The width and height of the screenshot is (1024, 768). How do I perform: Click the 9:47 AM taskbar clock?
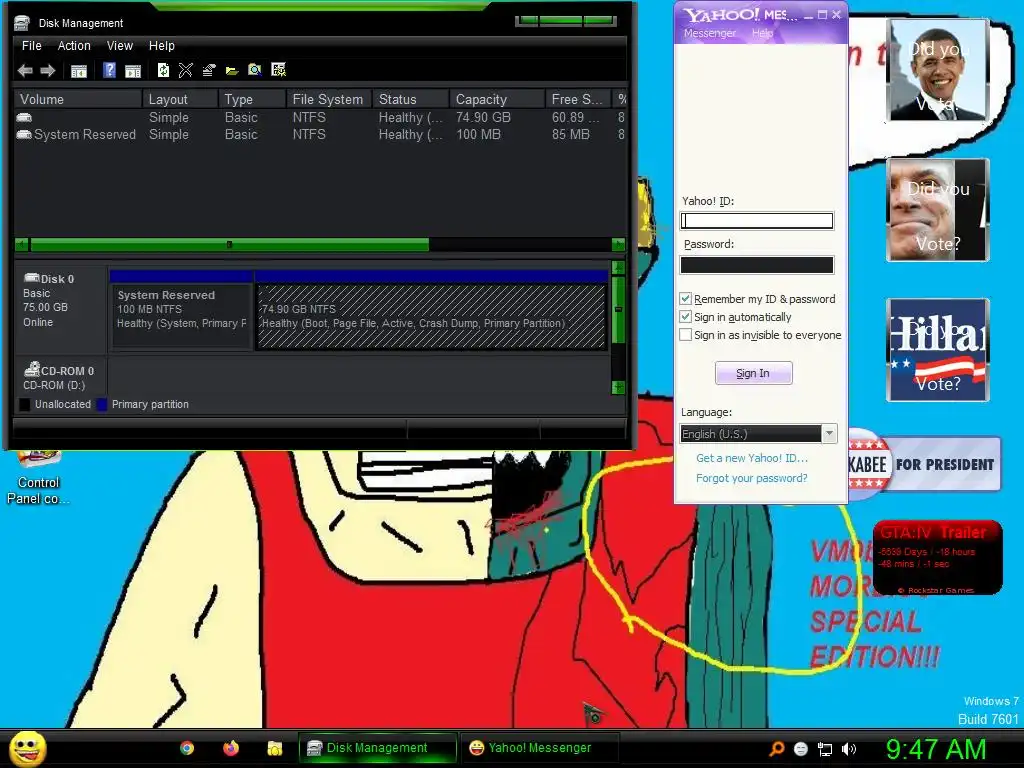pos(936,749)
